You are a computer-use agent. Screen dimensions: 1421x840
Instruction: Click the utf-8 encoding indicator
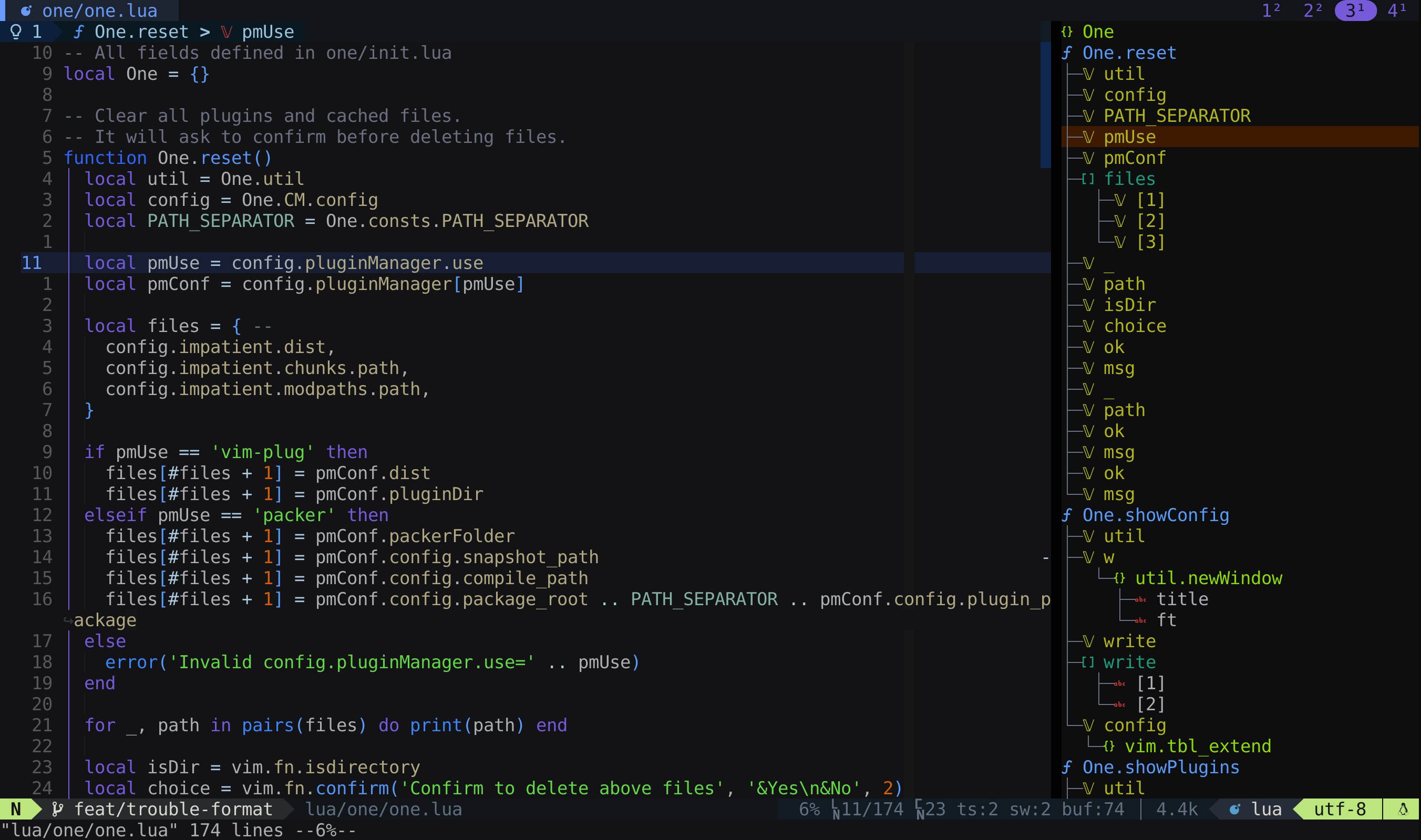[1340, 810]
